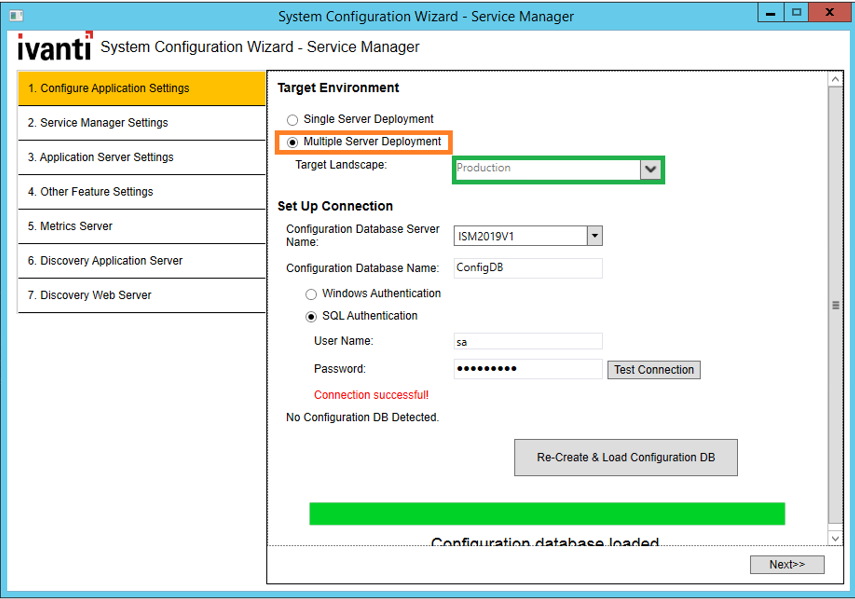The width and height of the screenshot is (855, 599).
Task: Choose Multiple Server Deployment radio button
Action: [293, 142]
